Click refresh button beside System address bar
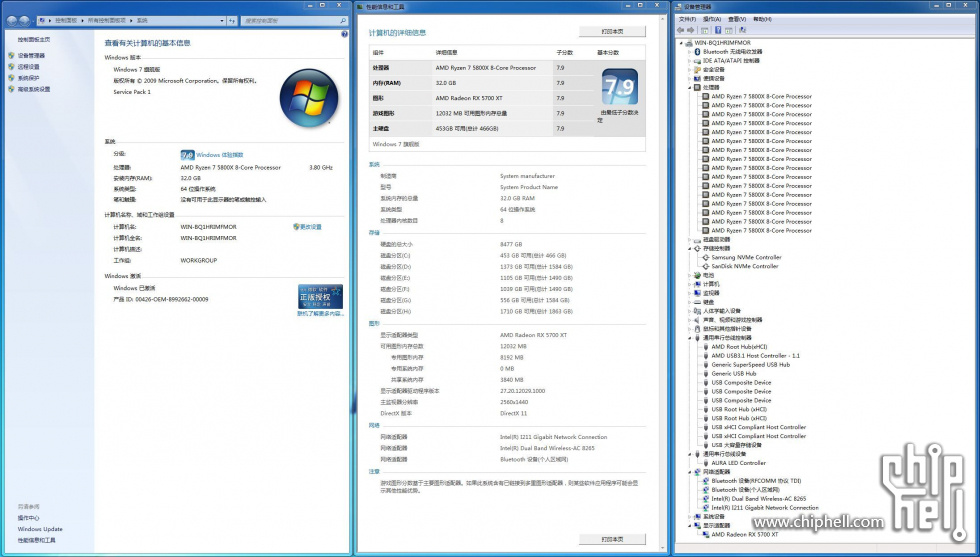 232,21
